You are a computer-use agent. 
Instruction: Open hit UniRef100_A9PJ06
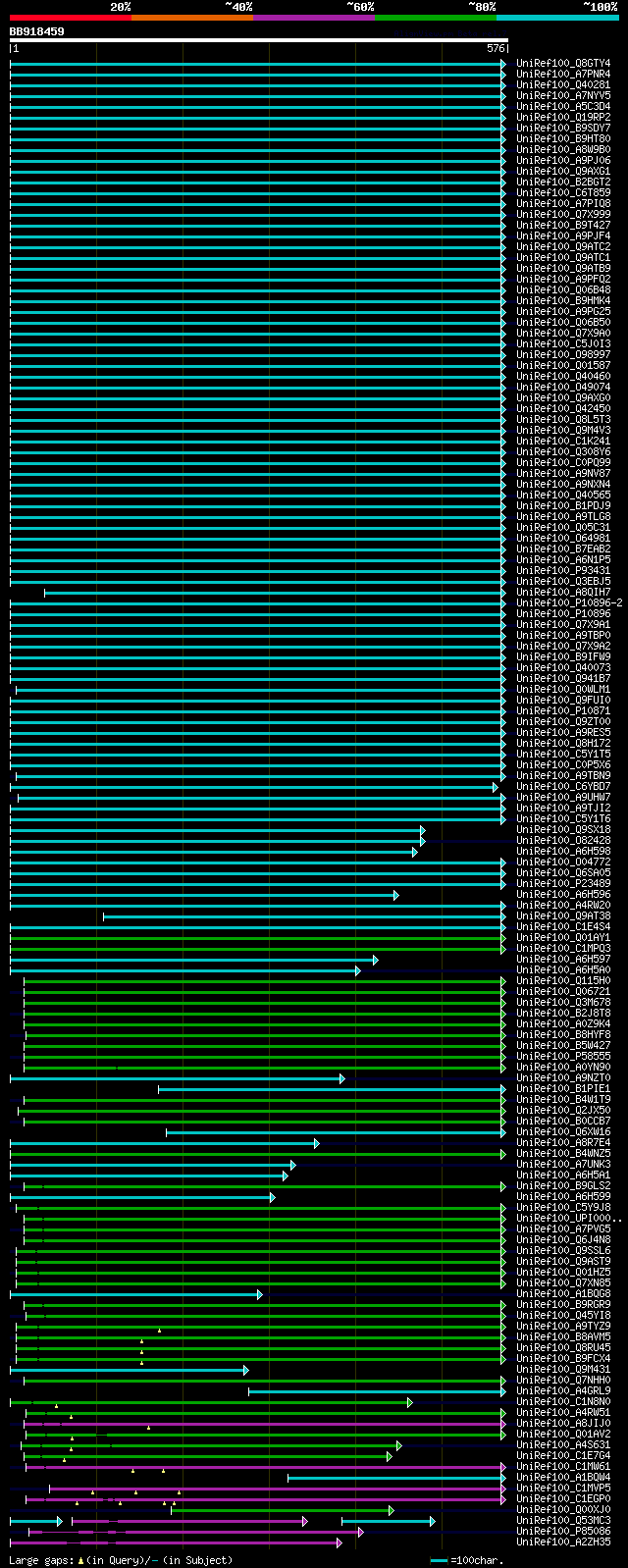[563, 161]
